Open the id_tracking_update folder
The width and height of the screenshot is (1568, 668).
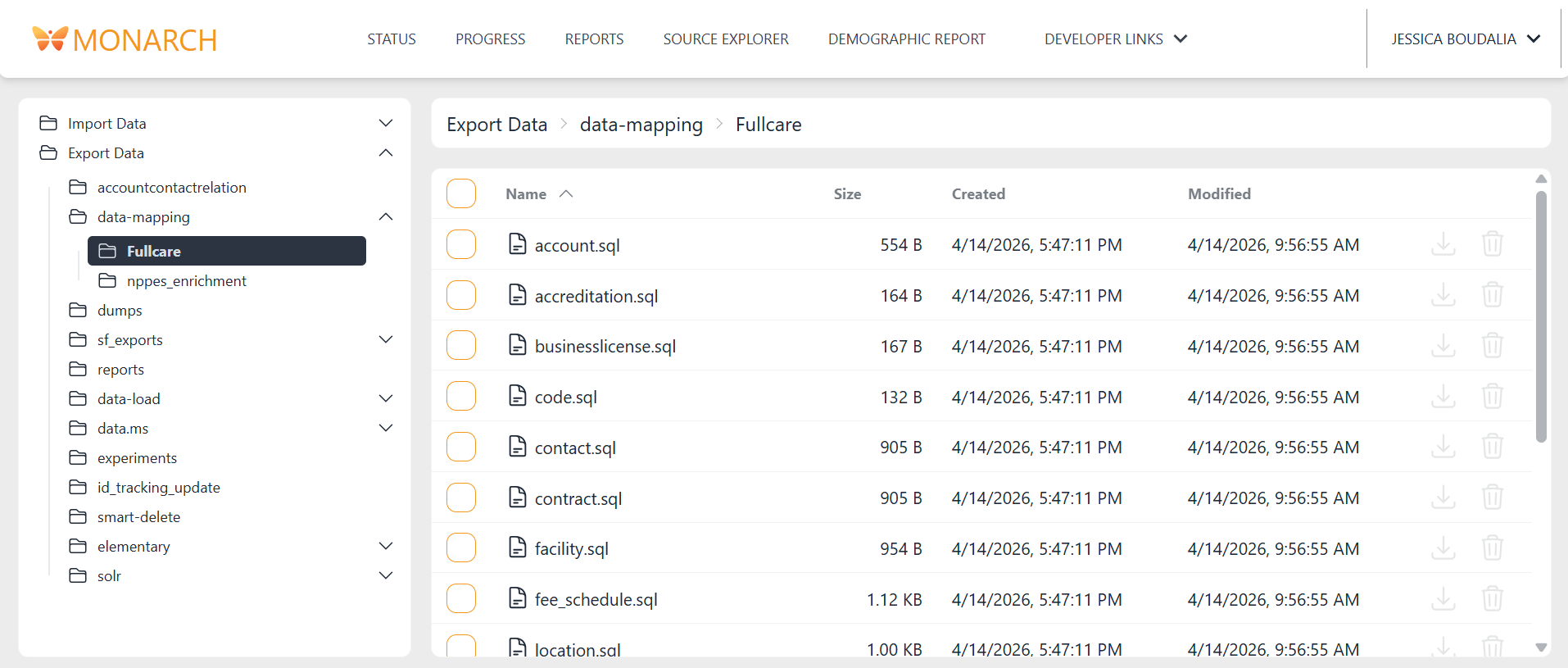[x=158, y=487]
